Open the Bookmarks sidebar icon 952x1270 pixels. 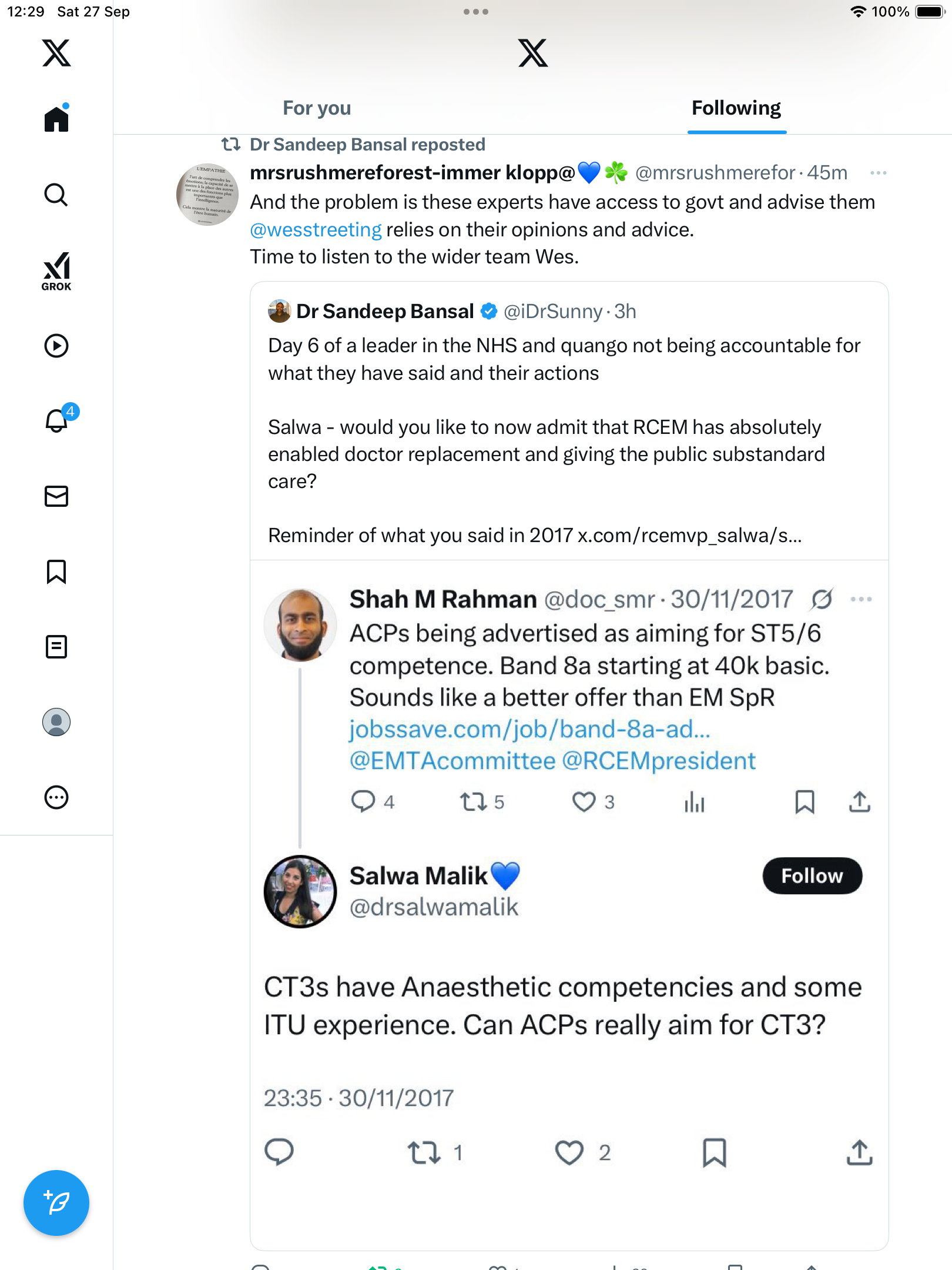pos(56,571)
